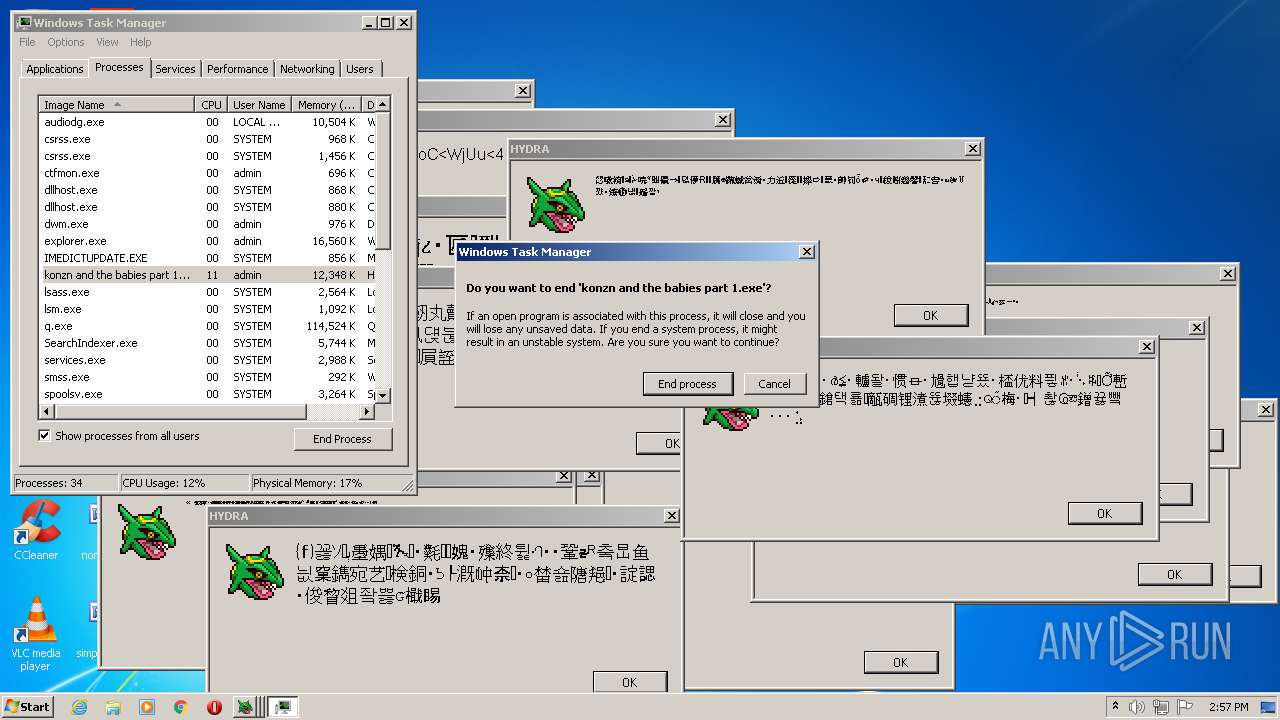Viewport: 1280px width, 720px height.
Task: Select Task Manager taskbar button
Action: click(x=283, y=707)
